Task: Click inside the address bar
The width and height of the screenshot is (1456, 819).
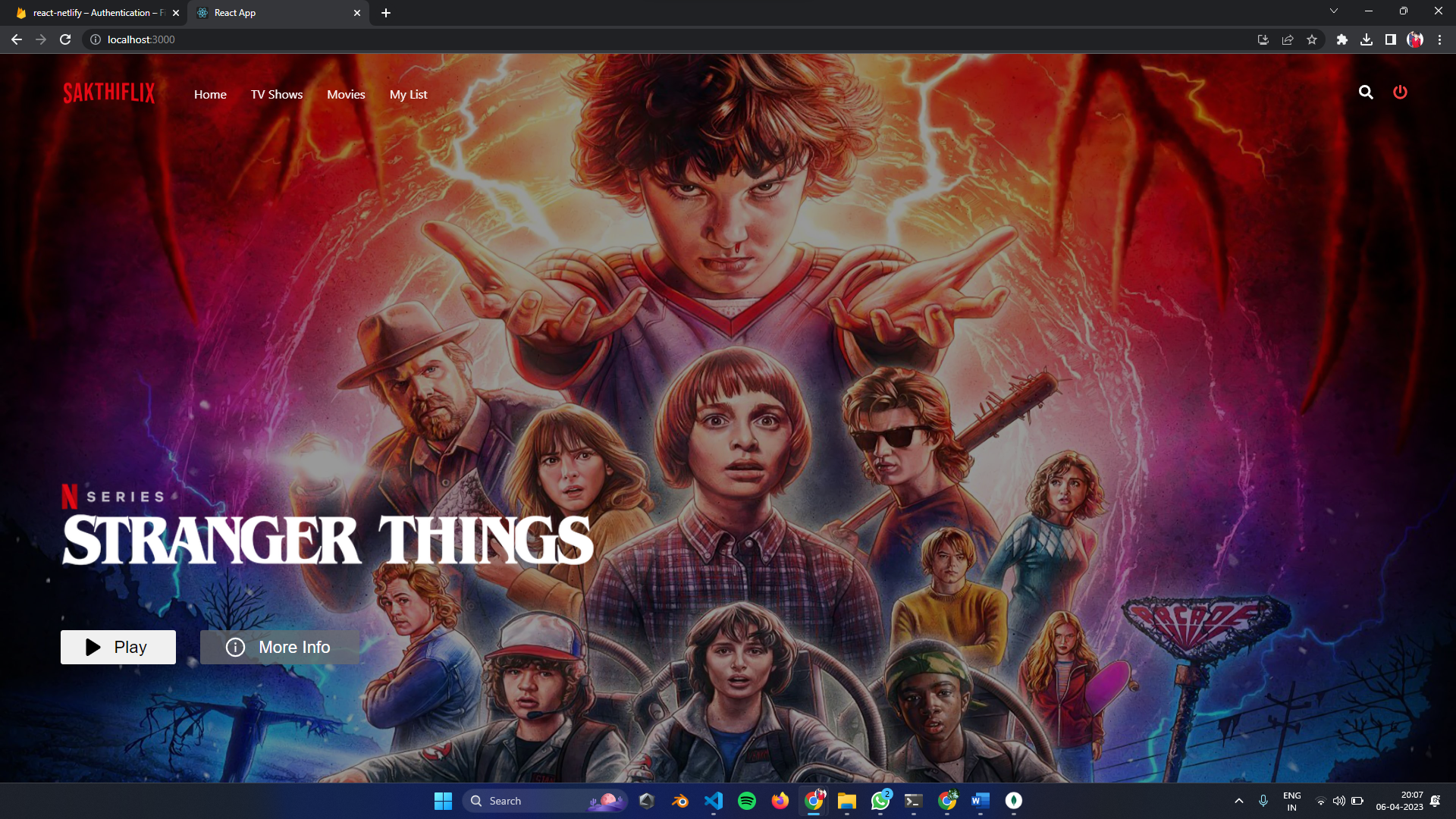Action: [303, 39]
